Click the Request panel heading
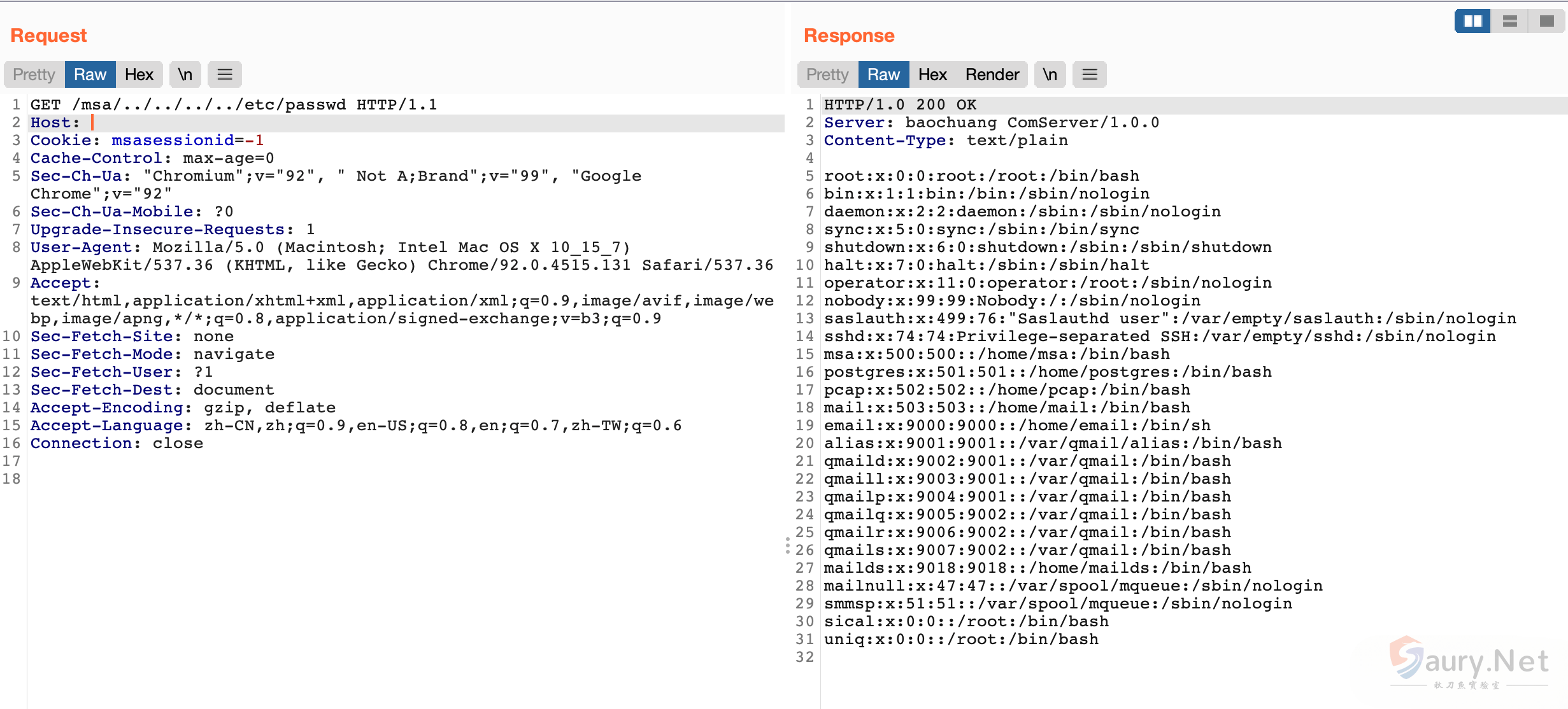 point(48,36)
